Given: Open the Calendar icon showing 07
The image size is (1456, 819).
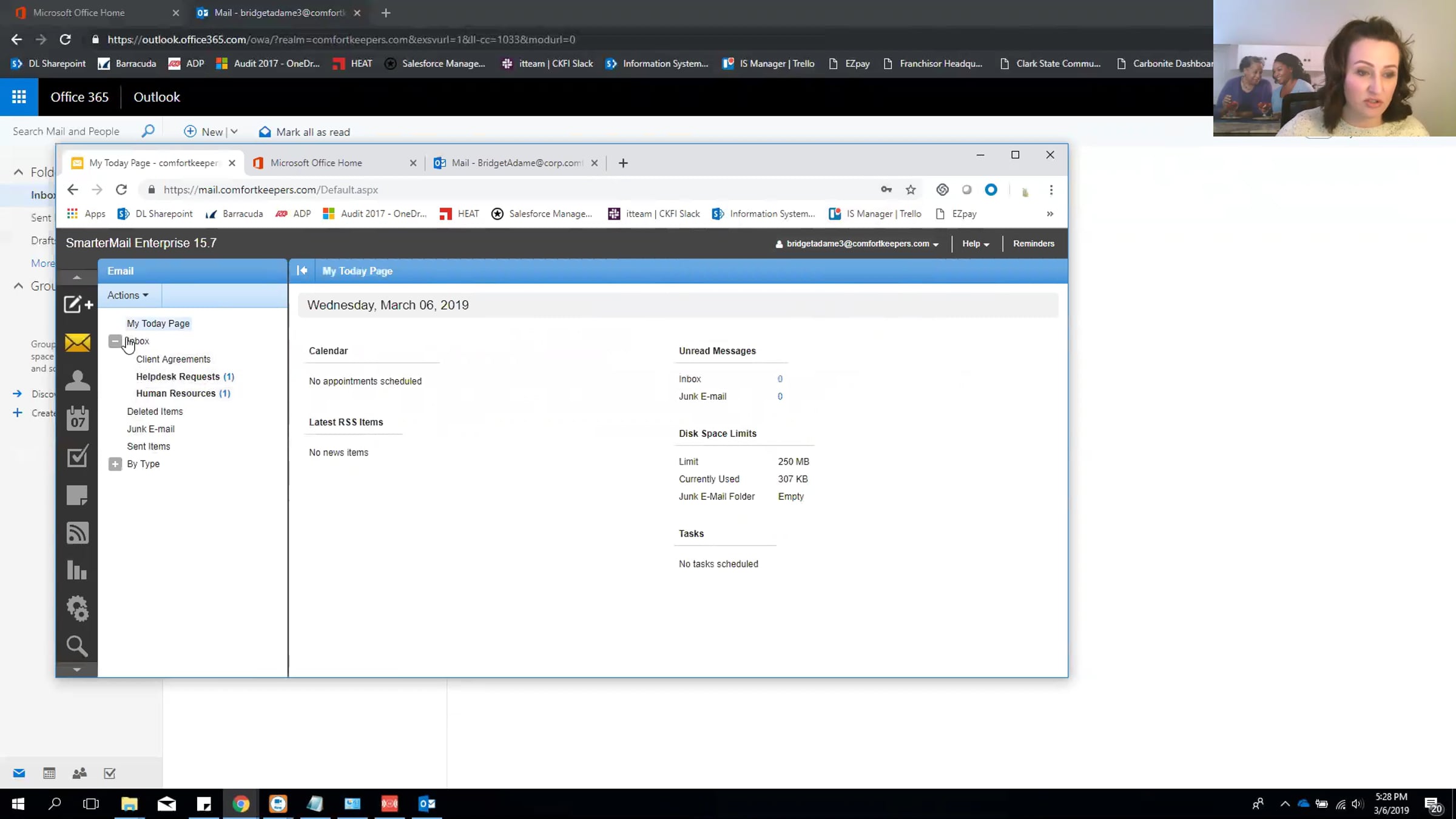Looking at the screenshot, I should click(x=77, y=419).
